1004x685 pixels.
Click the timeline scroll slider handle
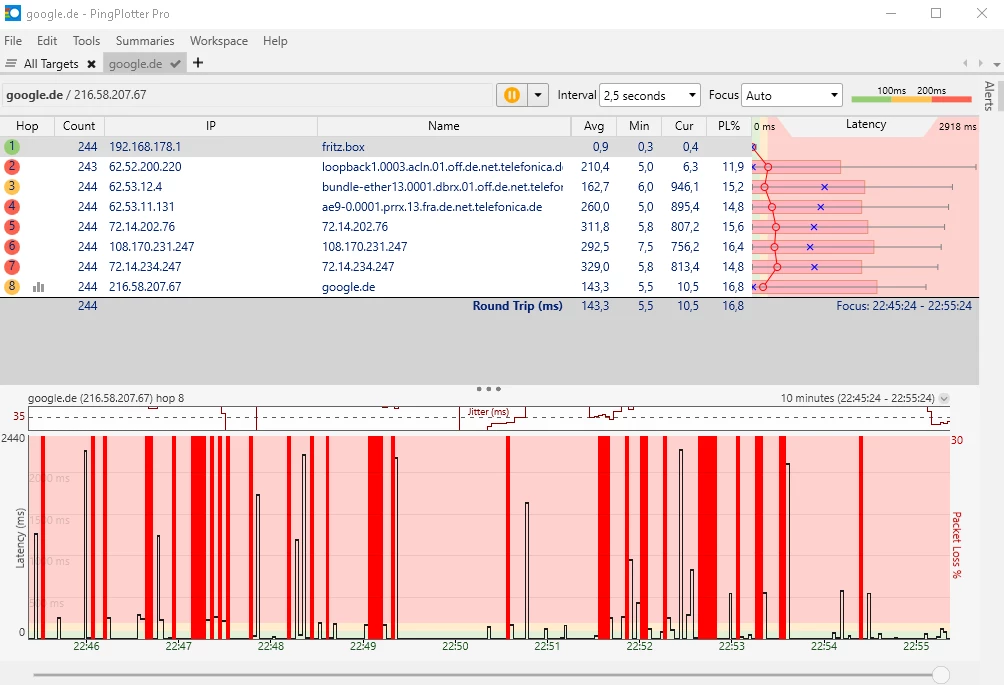coord(940,675)
